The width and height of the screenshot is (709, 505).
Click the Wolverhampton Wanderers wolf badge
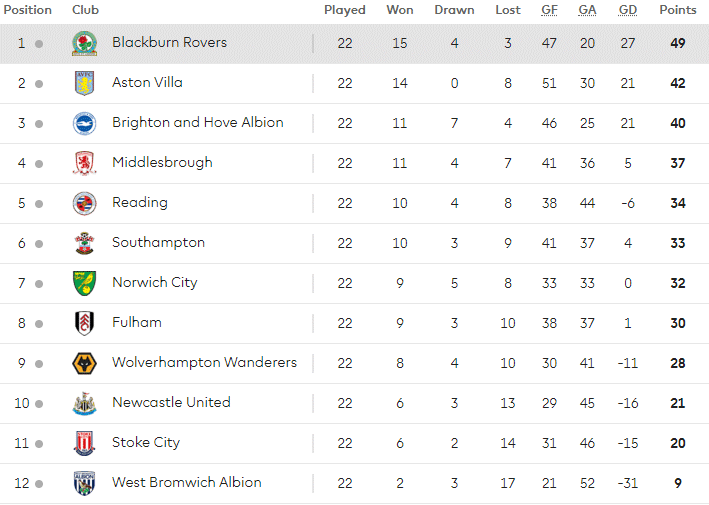point(85,363)
